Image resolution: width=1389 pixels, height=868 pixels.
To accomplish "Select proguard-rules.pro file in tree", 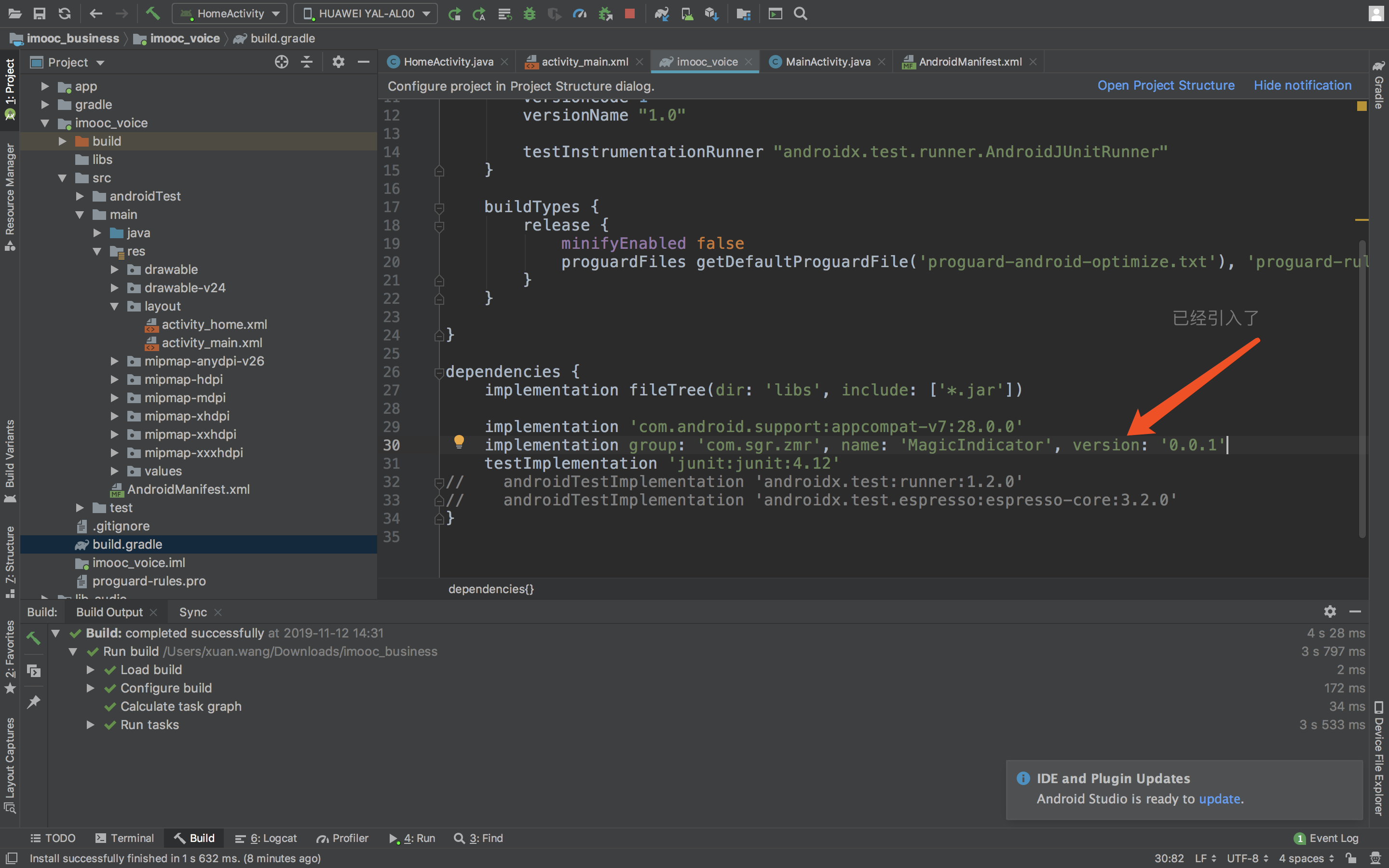I will tap(149, 581).
